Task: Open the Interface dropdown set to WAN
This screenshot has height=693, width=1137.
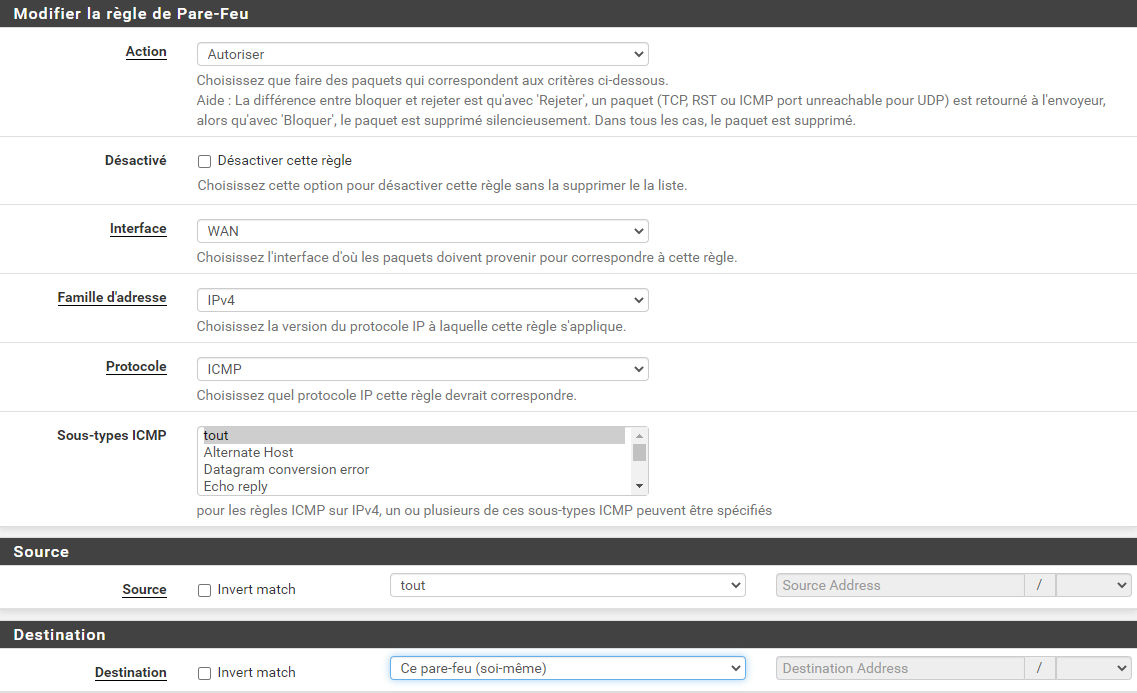Action: (420, 230)
